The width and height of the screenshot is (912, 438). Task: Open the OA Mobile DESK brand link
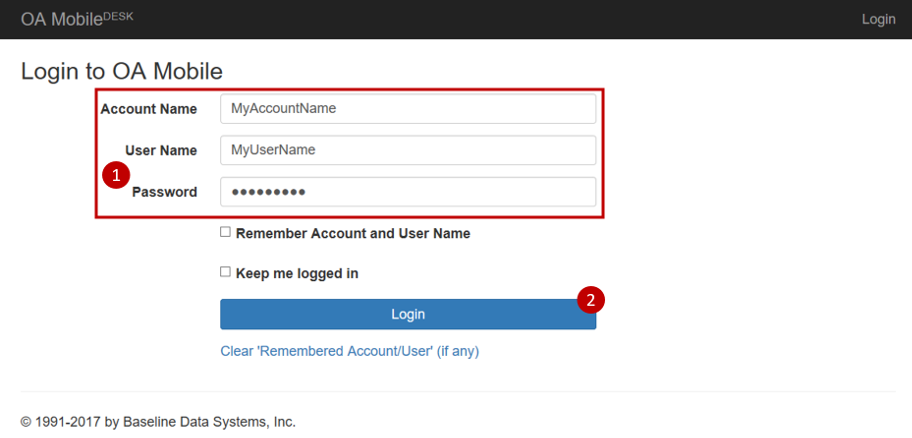[77, 19]
